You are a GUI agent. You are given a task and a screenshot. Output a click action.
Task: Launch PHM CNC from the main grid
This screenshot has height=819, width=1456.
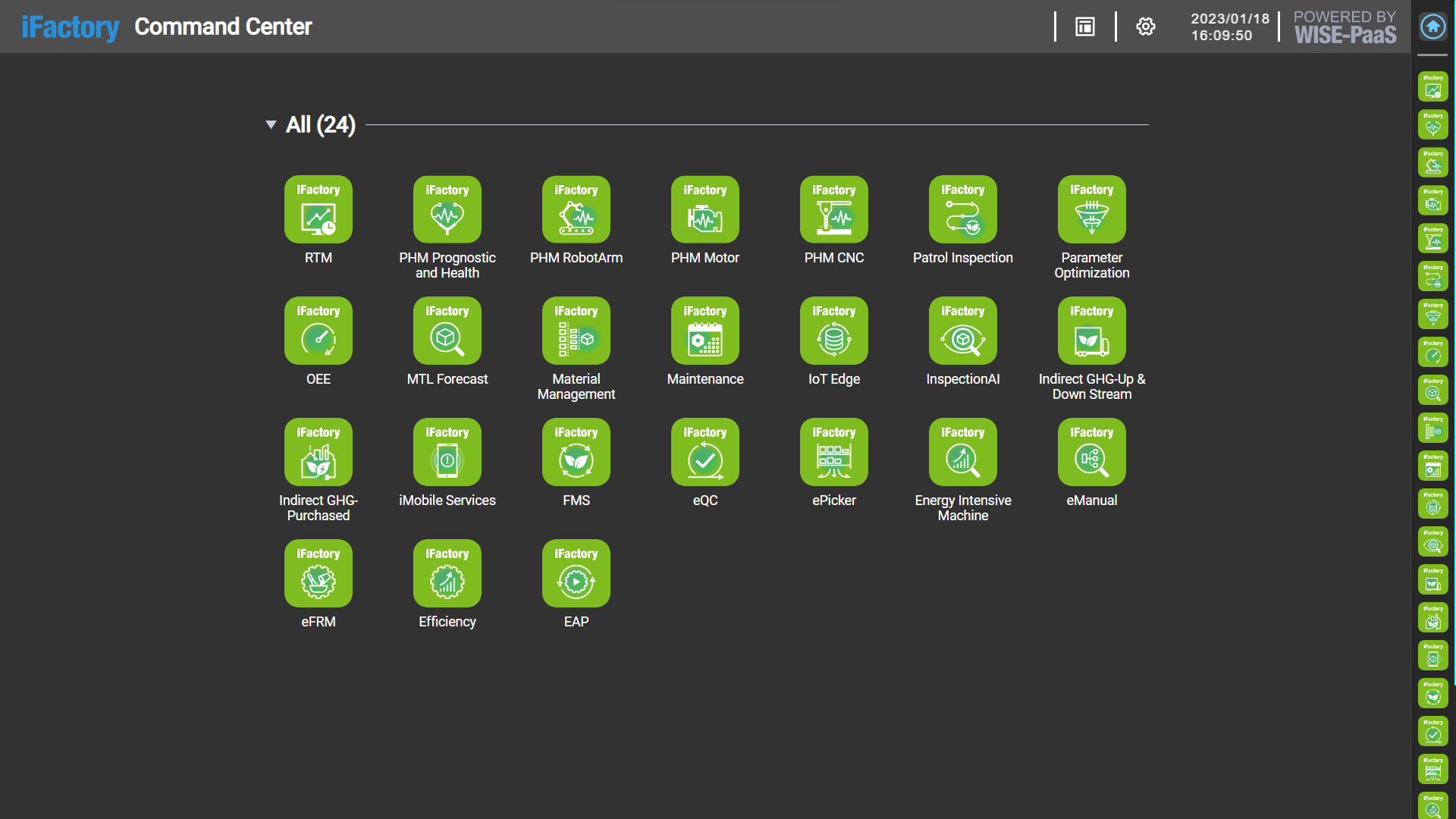(834, 209)
